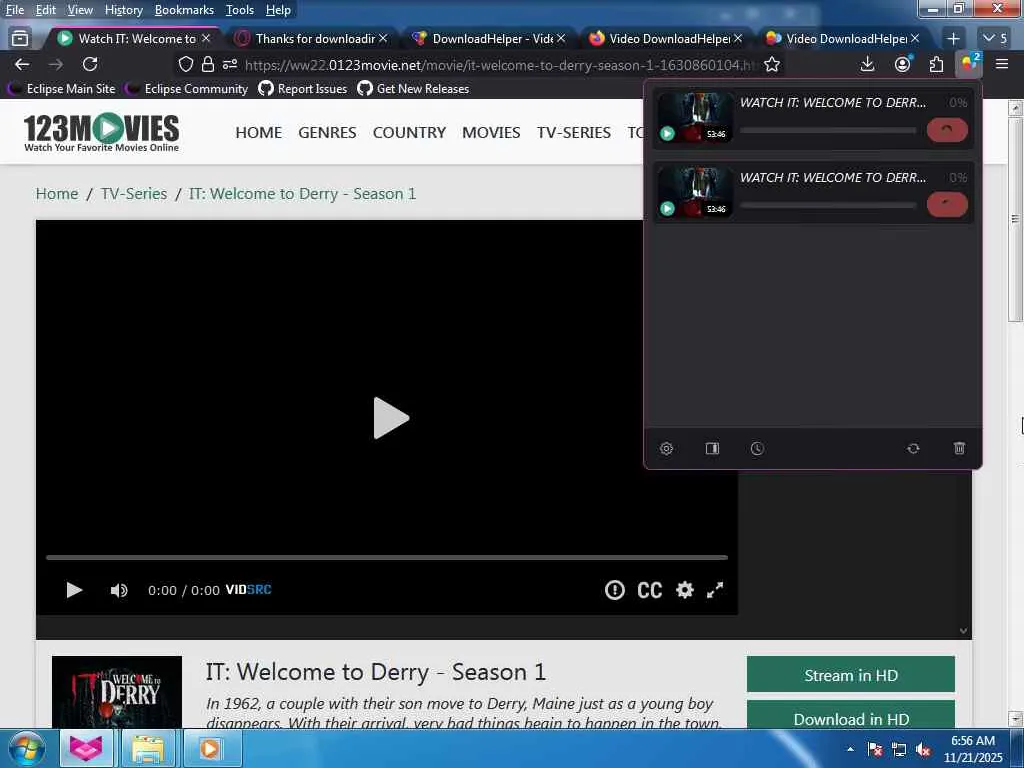Open the Edit menu

[x=46, y=10]
